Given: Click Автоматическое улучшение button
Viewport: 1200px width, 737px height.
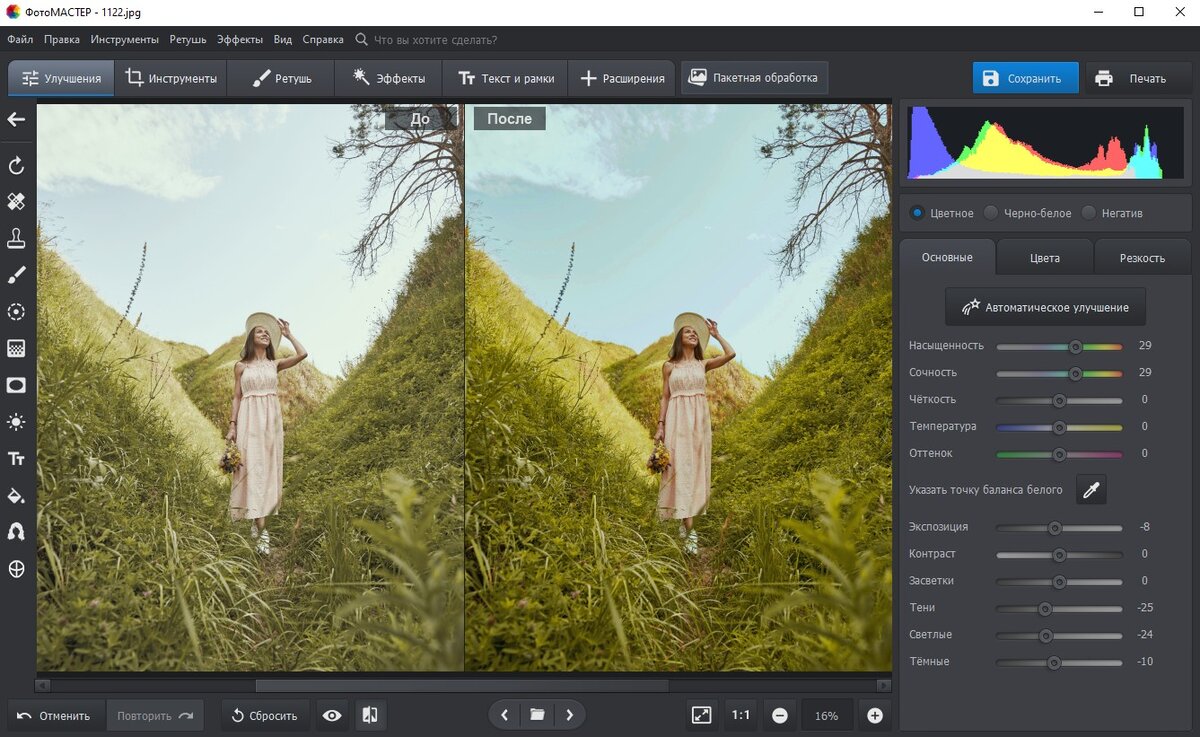Looking at the screenshot, I should pos(1045,307).
